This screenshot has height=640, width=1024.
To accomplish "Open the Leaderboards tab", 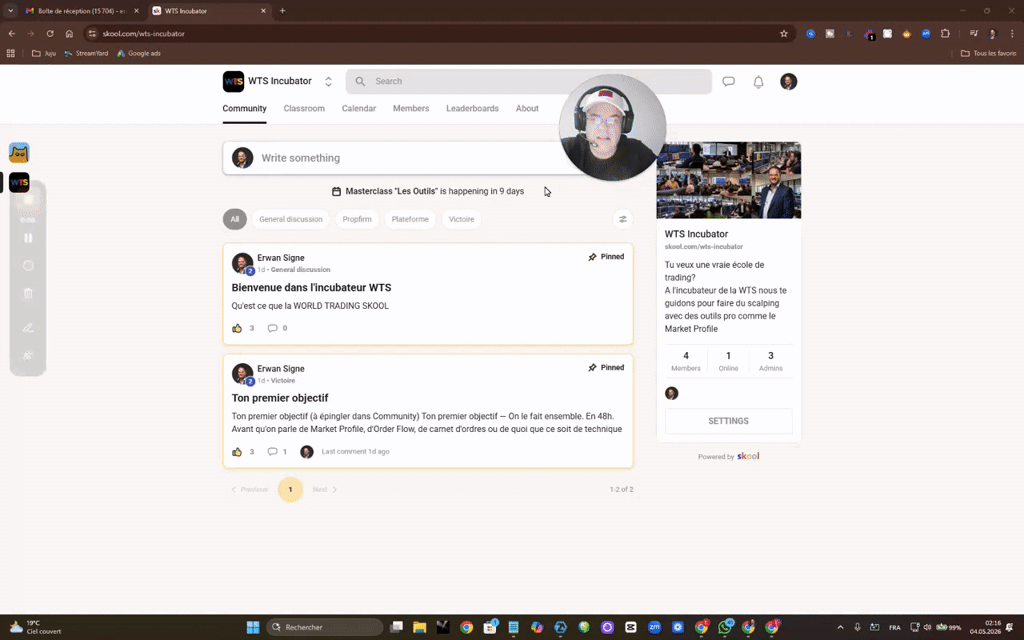I will (x=472, y=108).
